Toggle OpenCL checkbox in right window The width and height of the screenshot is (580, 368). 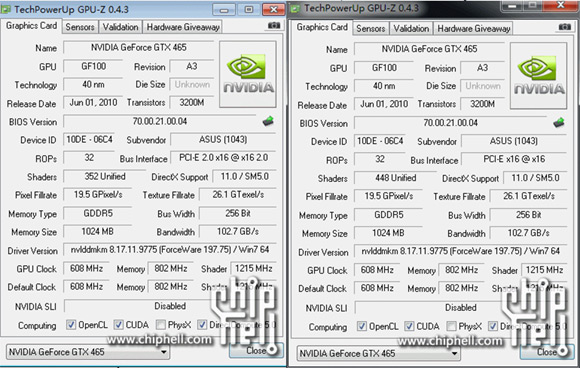click(361, 326)
